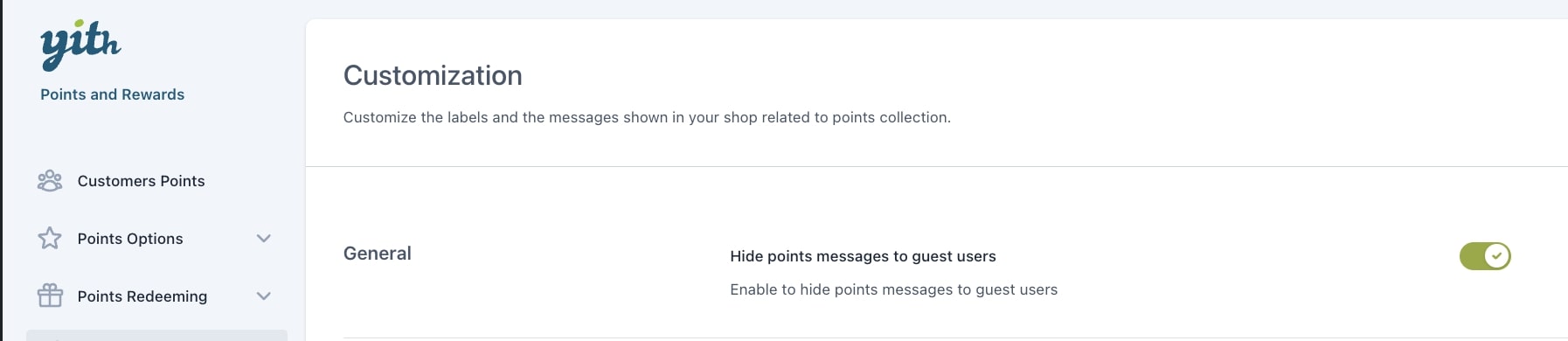Click the divider line under the Customization header
This screenshot has height=341, width=1568.
point(936,166)
